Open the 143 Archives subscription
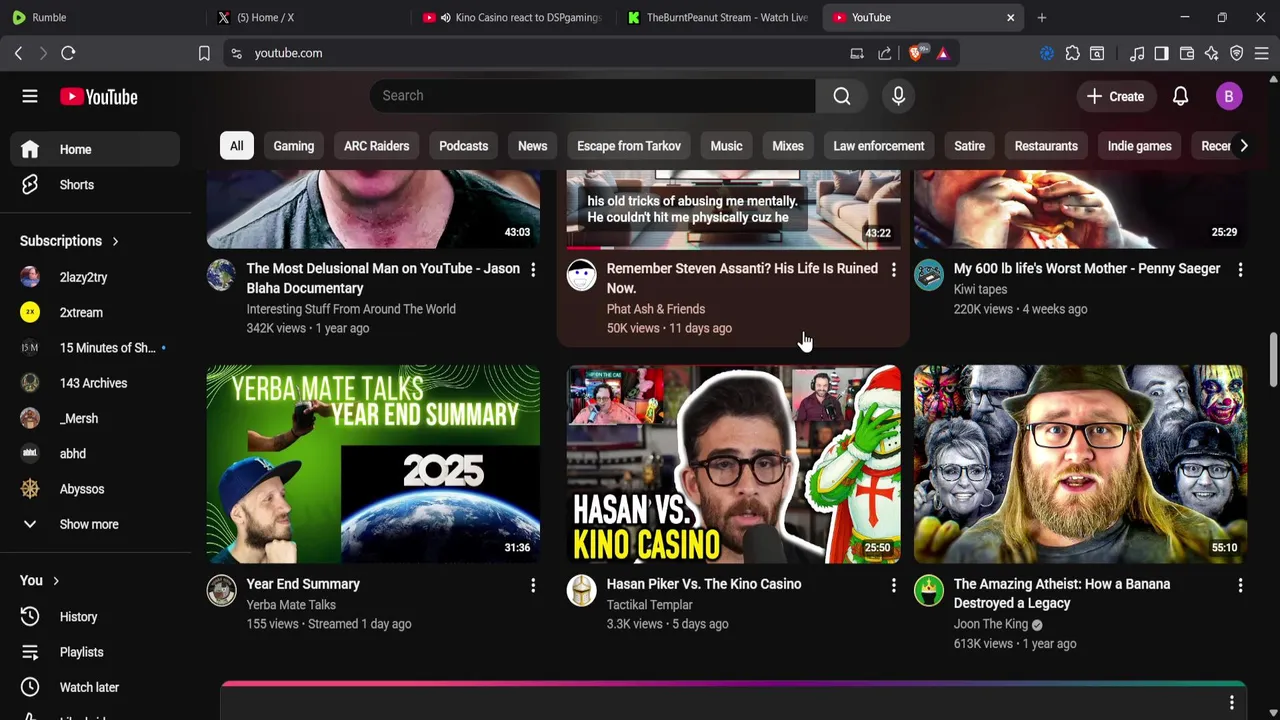The width and height of the screenshot is (1280, 720). 95,383
